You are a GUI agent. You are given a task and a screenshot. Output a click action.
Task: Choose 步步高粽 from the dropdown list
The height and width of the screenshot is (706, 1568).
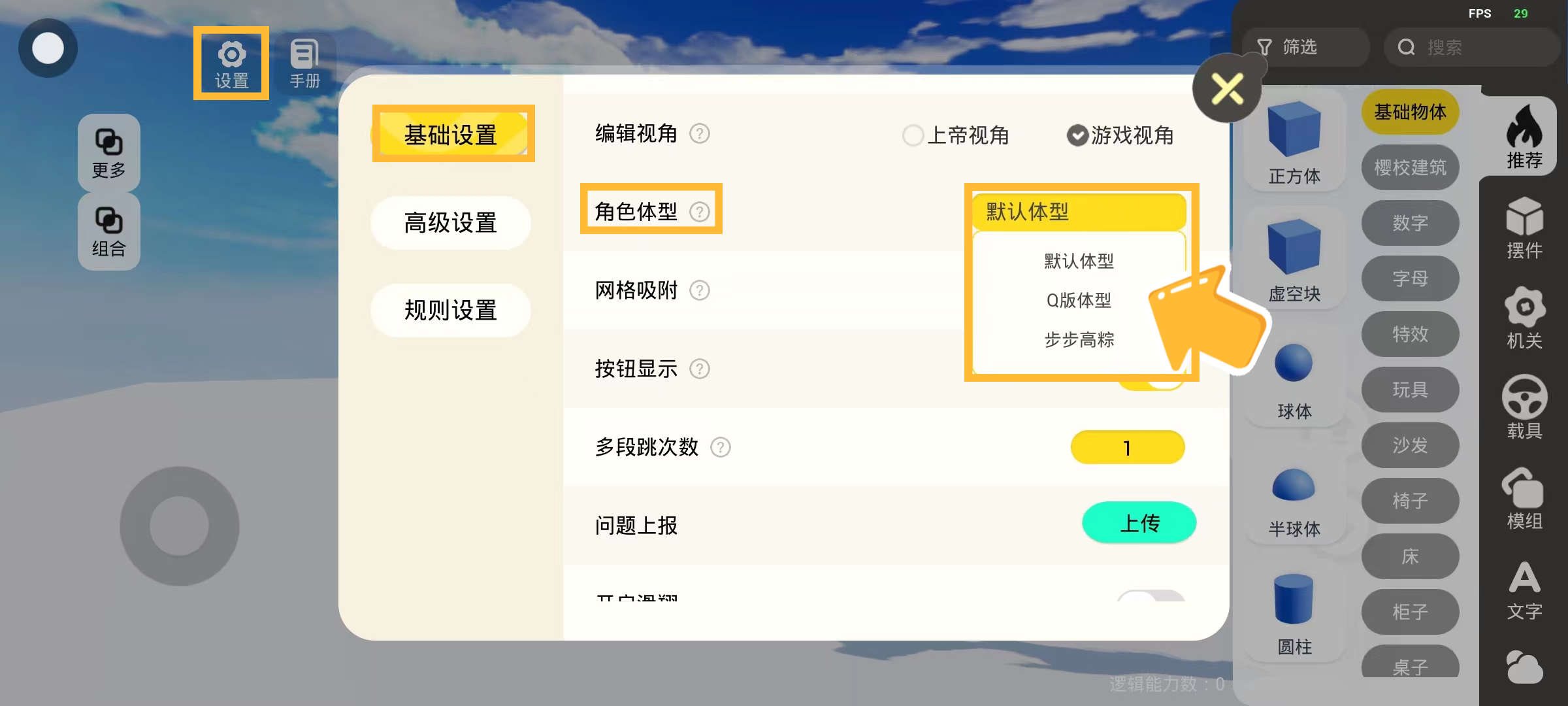pos(1079,340)
